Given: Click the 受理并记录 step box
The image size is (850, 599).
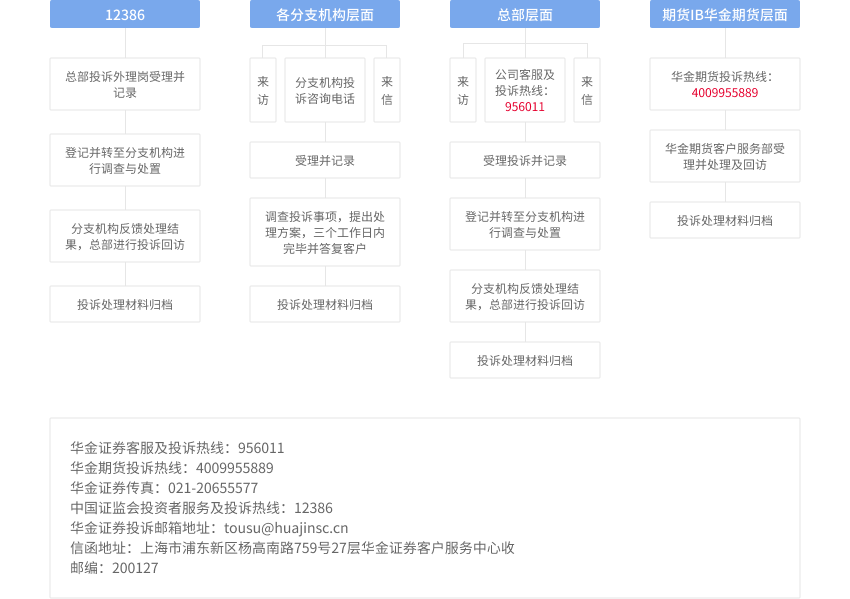Looking at the screenshot, I should point(325,160).
